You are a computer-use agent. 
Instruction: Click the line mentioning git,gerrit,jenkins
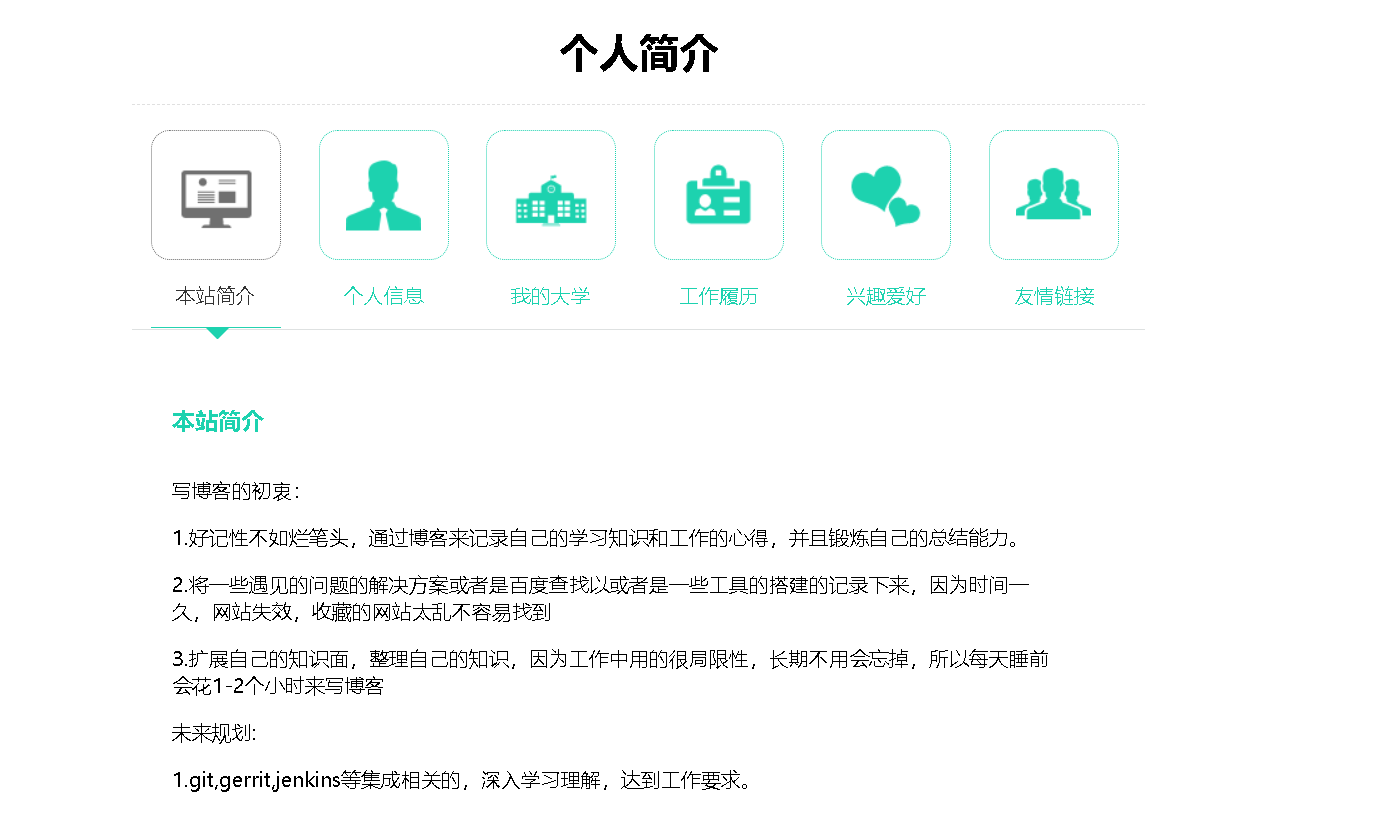462,780
